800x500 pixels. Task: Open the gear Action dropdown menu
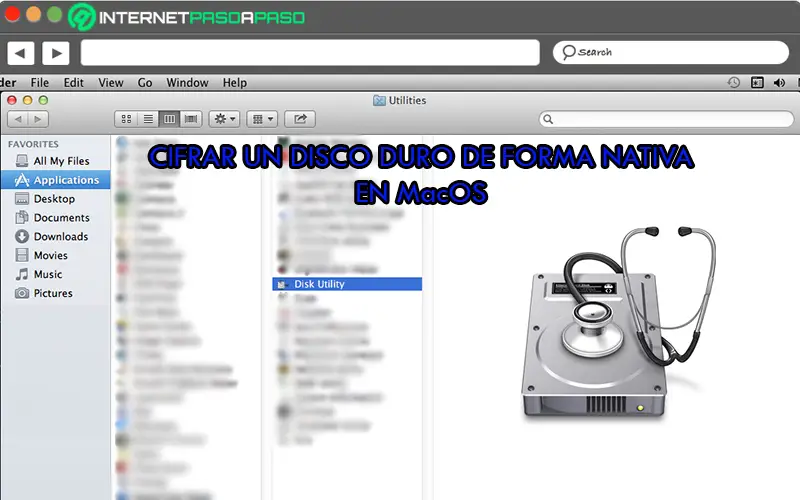tap(224, 119)
